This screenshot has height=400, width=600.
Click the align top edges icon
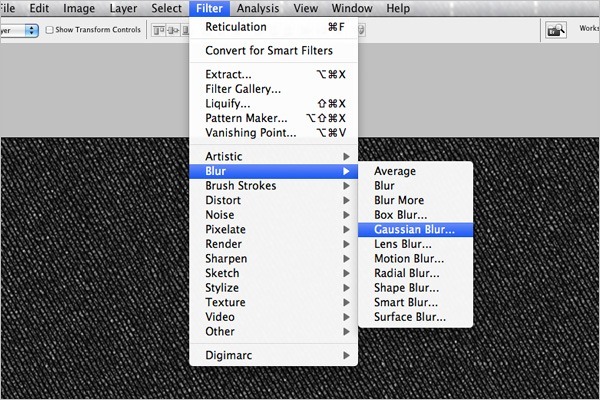(x=159, y=30)
